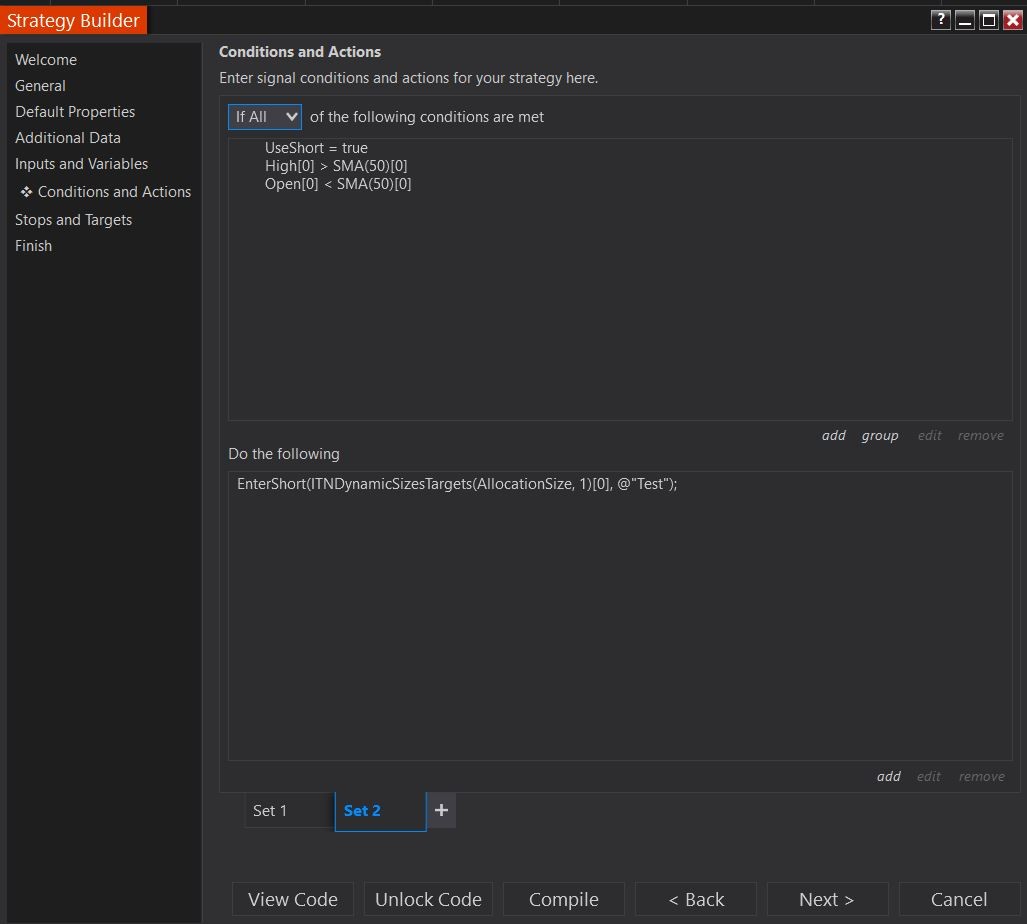Image resolution: width=1027 pixels, height=924 pixels.
Task: Group the conditions via group link
Action: coord(880,435)
